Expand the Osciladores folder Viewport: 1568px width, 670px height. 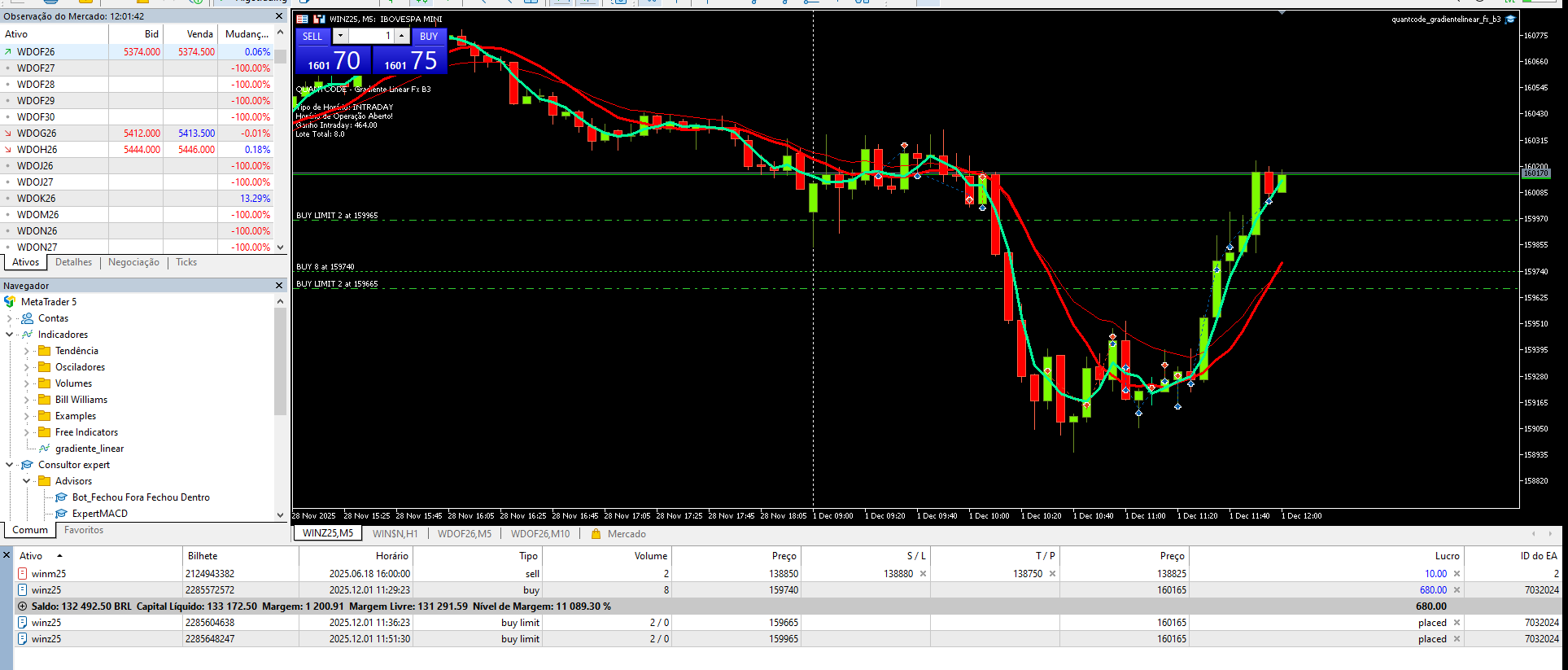click(x=27, y=367)
